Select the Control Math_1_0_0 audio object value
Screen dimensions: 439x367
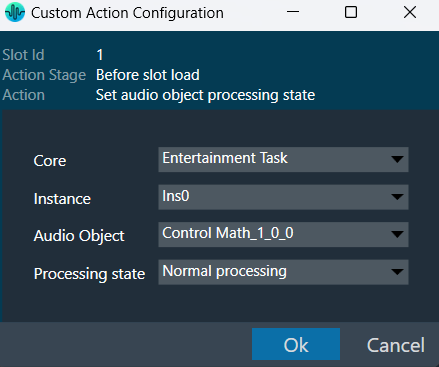coord(283,235)
